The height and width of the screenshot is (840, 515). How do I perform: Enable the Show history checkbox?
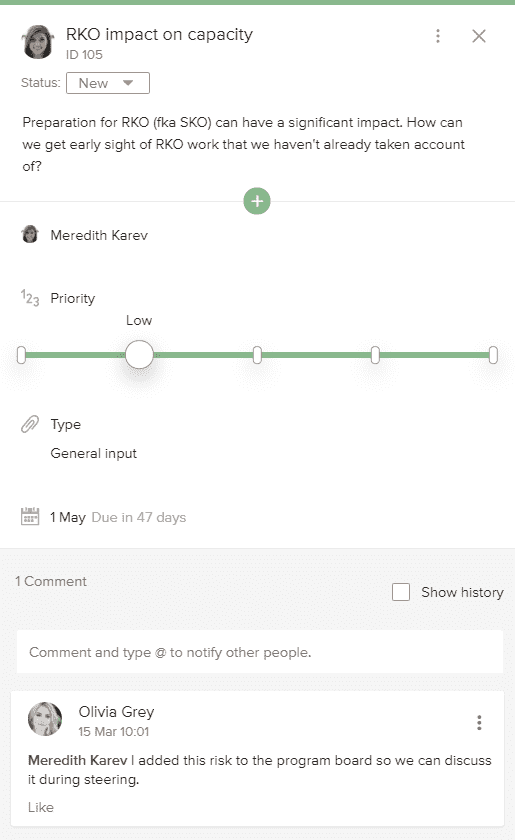point(401,592)
